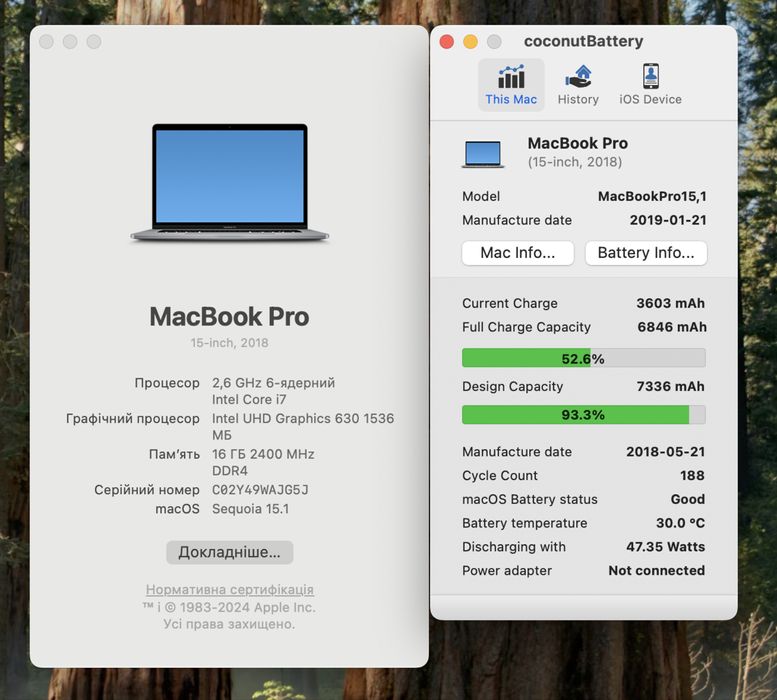Image resolution: width=777 pixels, height=700 pixels.
Task: Select the serial number C02Y49WAJG5J
Action: (x=260, y=490)
